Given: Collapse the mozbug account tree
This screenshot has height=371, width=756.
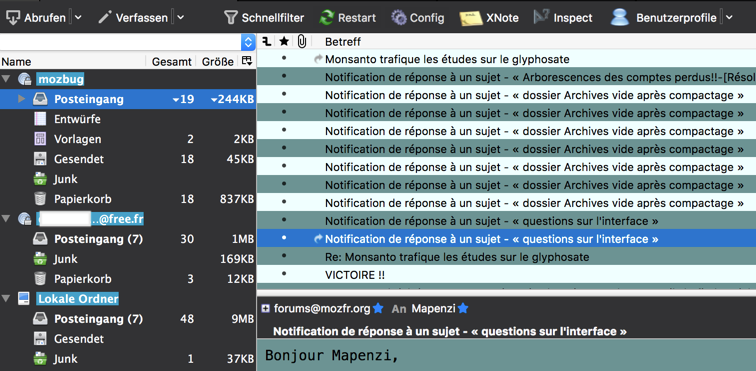Looking at the screenshot, I should (x=6, y=79).
